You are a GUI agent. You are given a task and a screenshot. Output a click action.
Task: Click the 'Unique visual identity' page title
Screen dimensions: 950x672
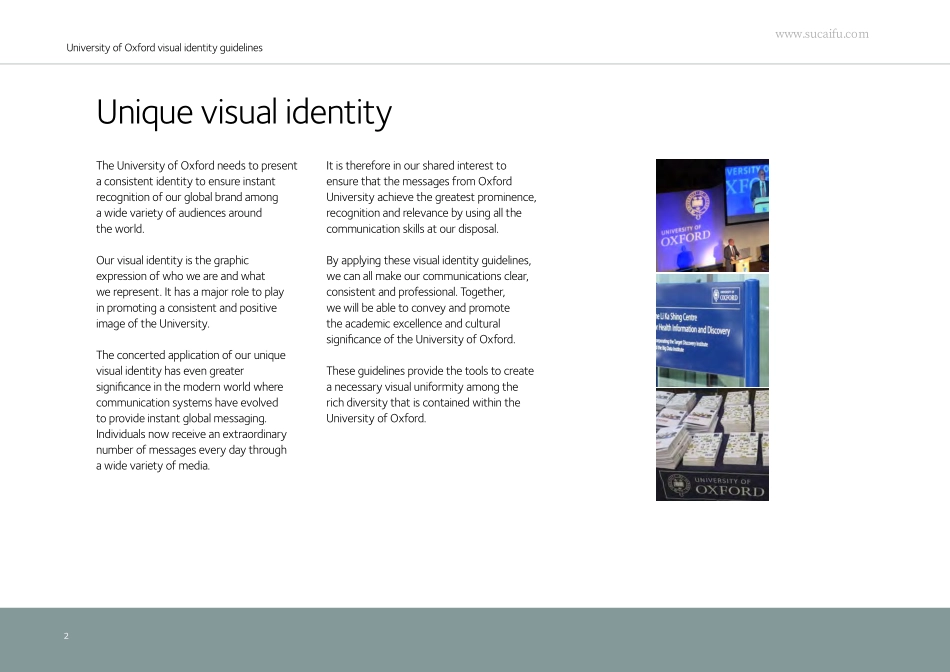pyautogui.click(x=243, y=113)
